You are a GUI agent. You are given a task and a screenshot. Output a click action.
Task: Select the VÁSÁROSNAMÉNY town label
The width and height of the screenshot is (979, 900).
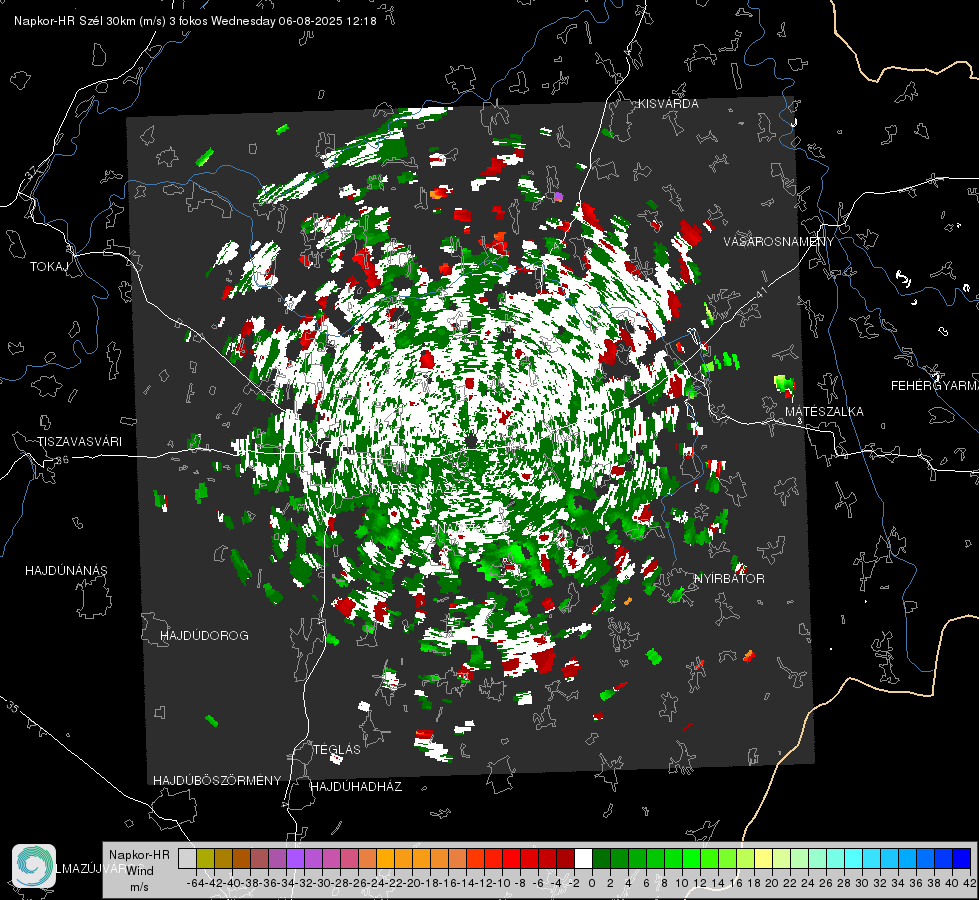point(779,242)
